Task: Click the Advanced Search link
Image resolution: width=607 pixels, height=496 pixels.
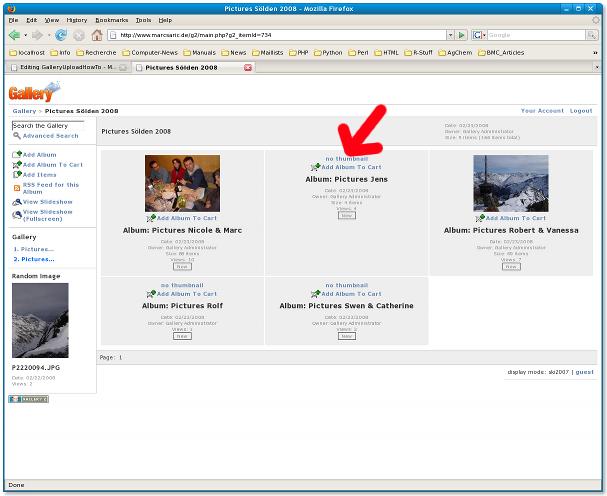Action: [x=50, y=136]
